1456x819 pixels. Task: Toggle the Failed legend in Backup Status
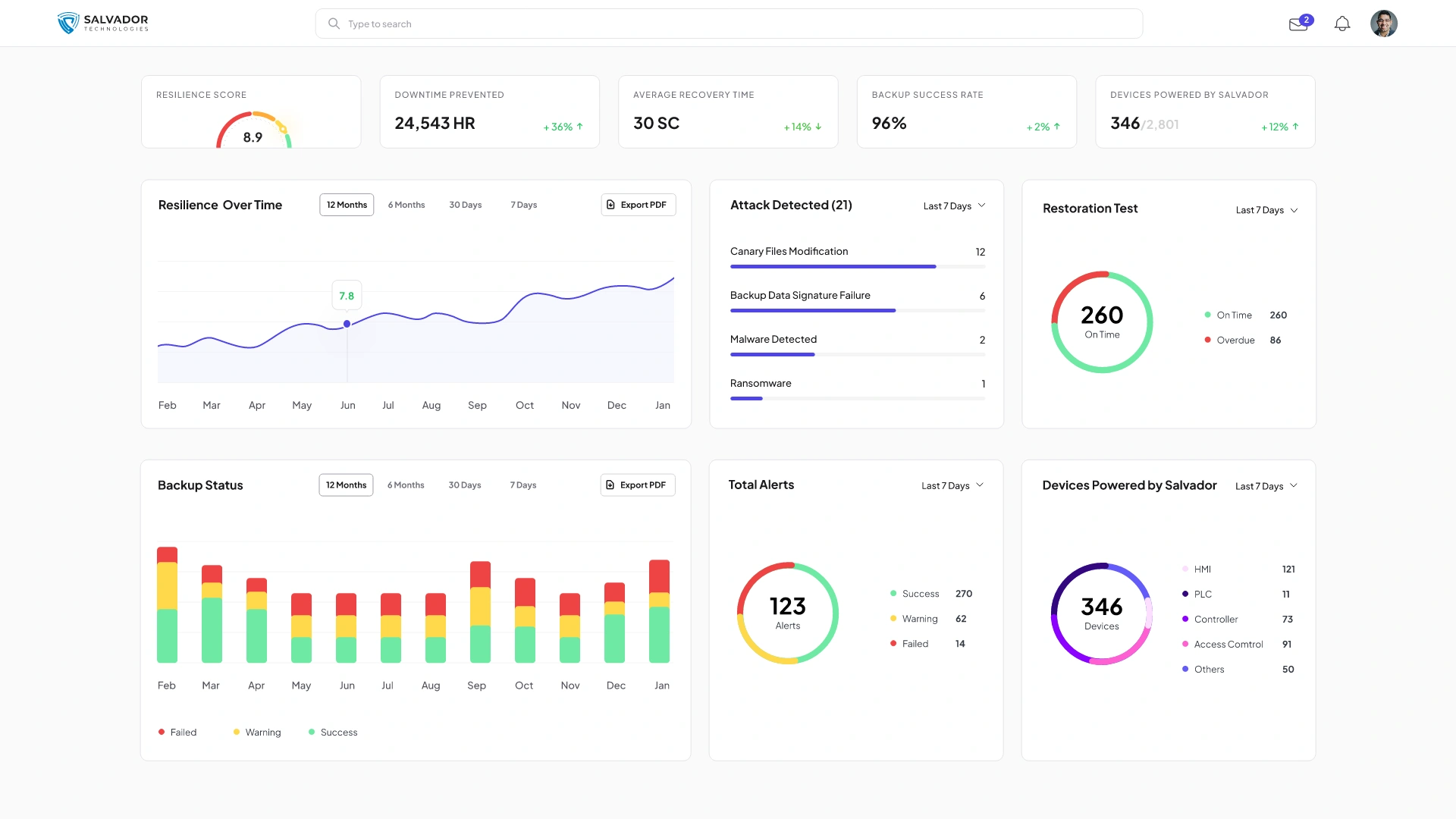[x=177, y=732]
